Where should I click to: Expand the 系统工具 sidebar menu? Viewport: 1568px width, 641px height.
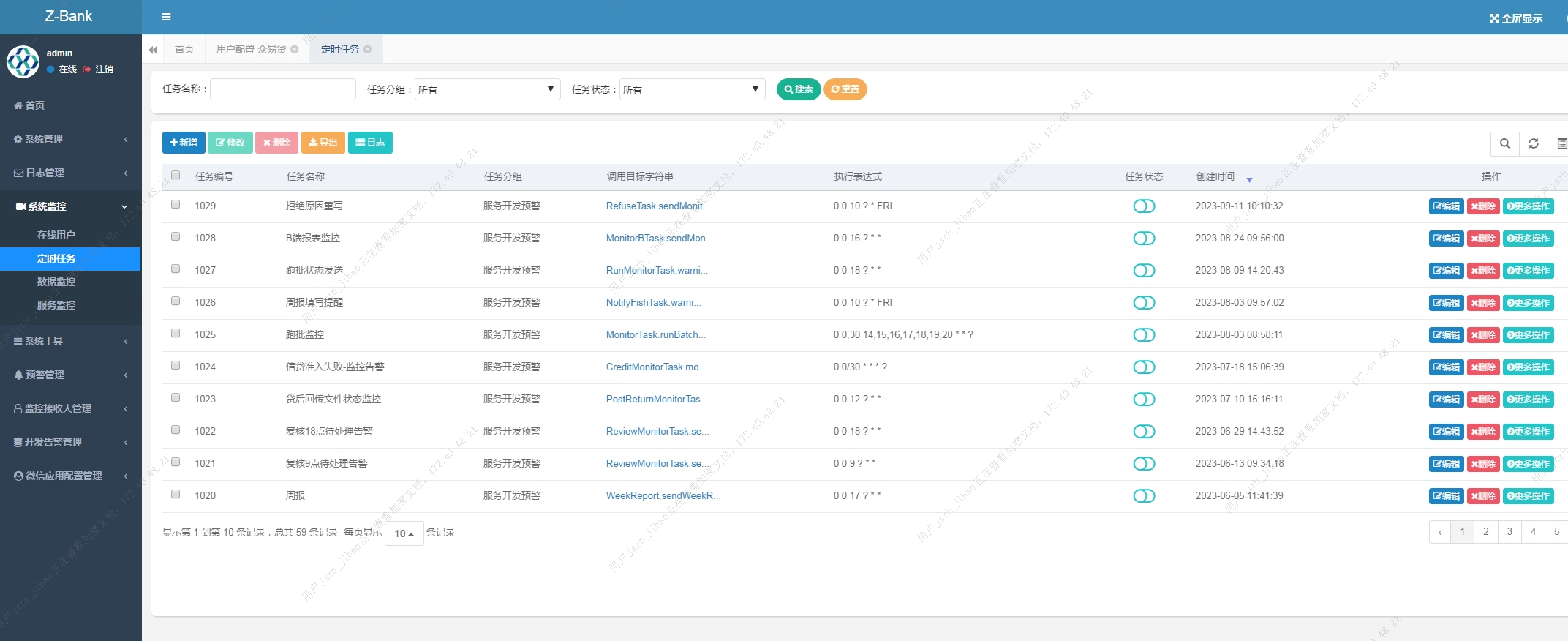pyautogui.click(x=71, y=341)
